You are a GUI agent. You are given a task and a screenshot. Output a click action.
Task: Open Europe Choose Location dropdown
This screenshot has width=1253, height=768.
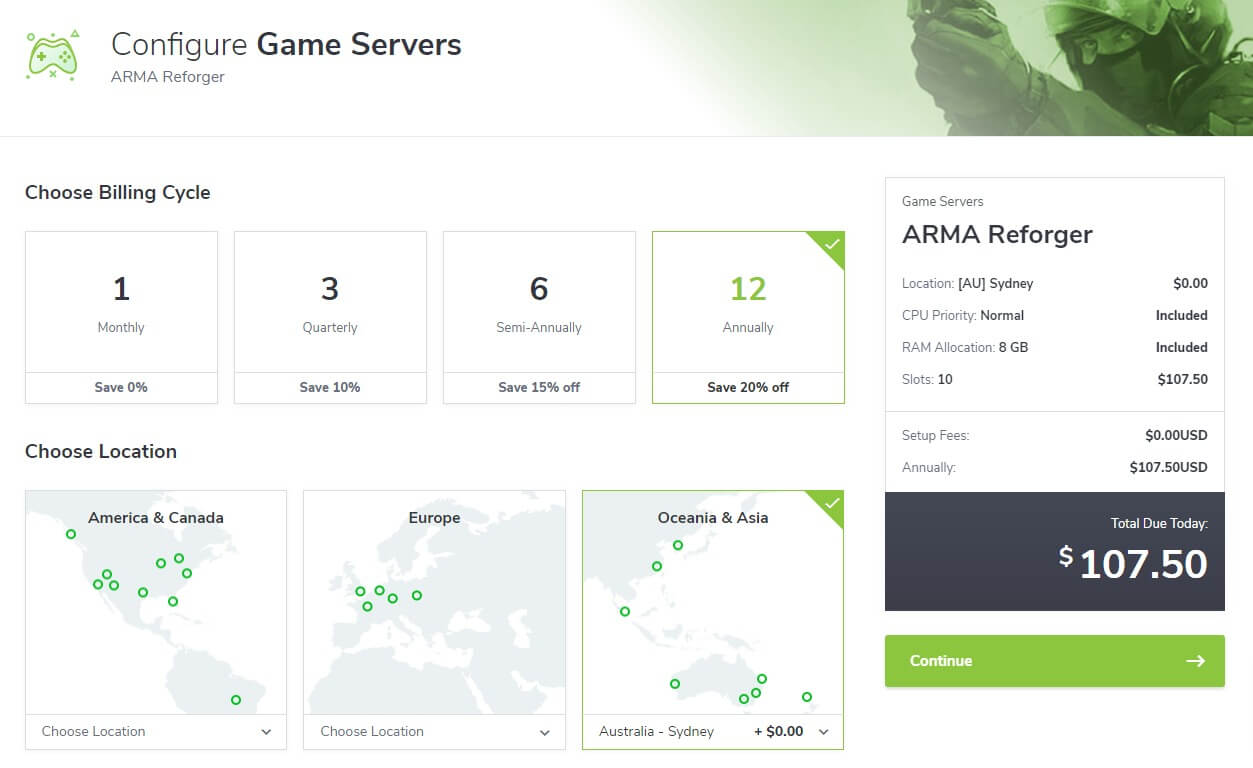pyautogui.click(x=434, y=732)
